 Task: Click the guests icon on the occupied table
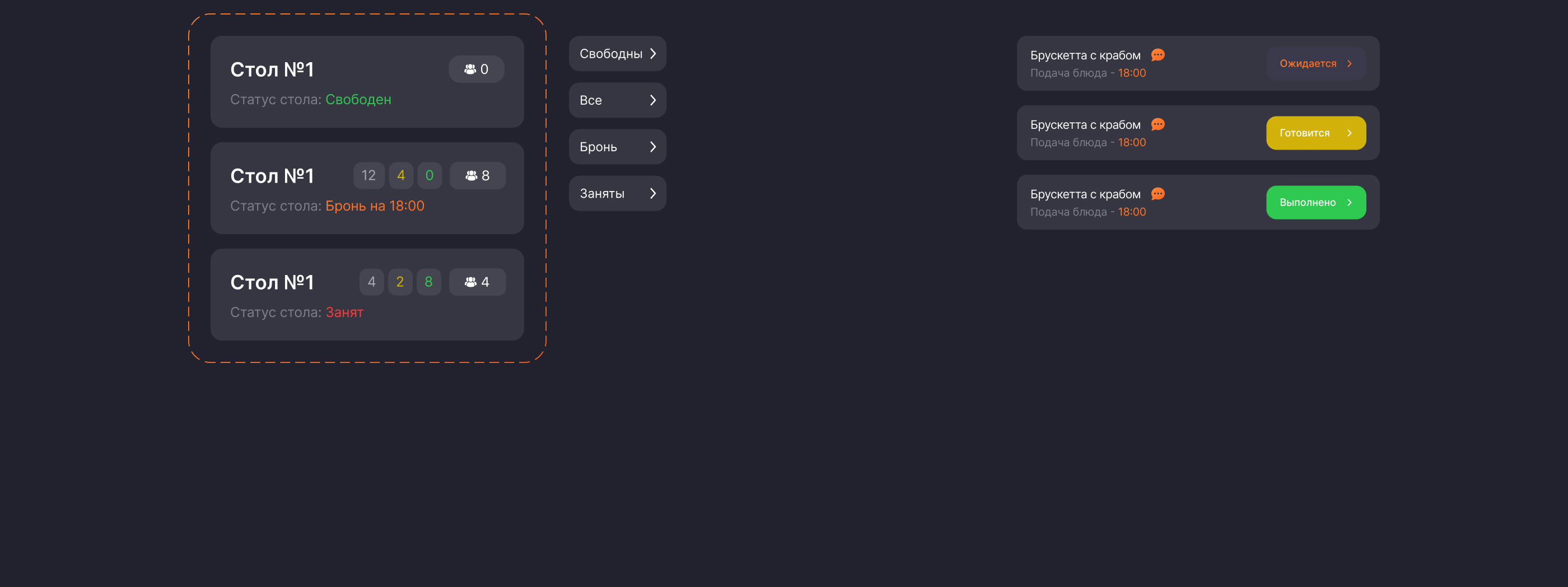470,282
